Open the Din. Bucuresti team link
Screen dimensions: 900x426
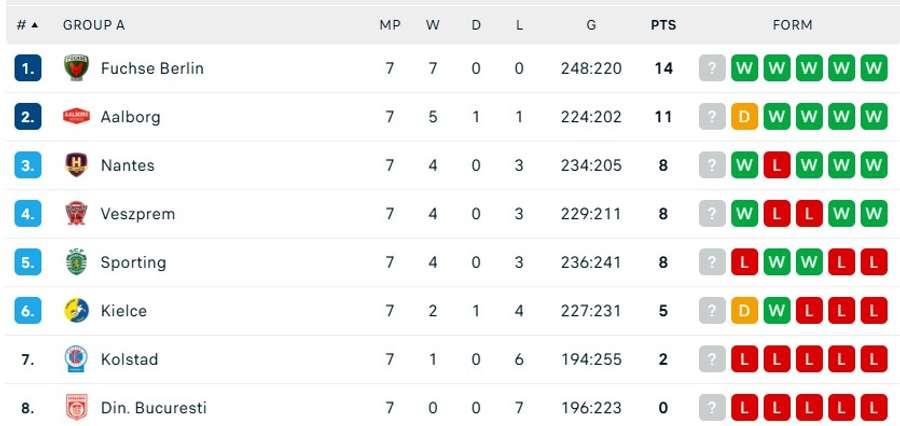coord(153,408)
